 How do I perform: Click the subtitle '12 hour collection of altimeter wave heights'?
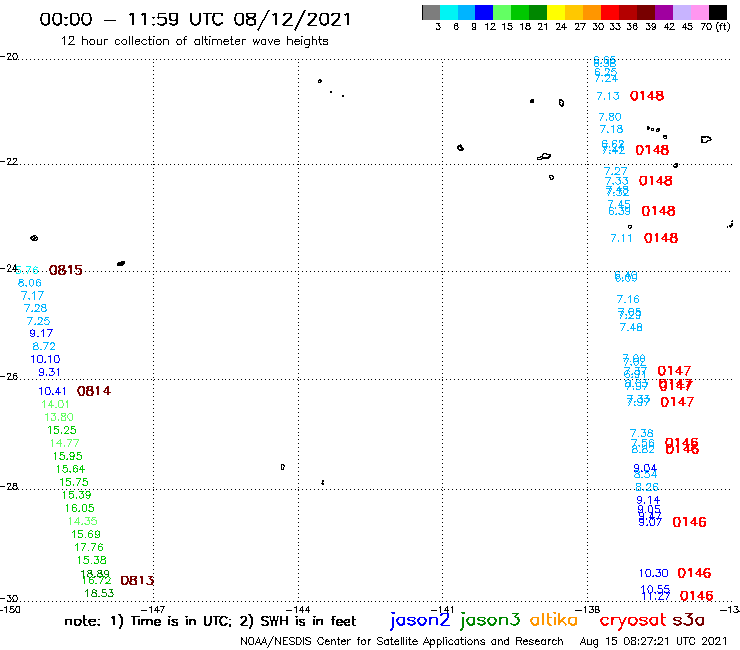(194, 41)
